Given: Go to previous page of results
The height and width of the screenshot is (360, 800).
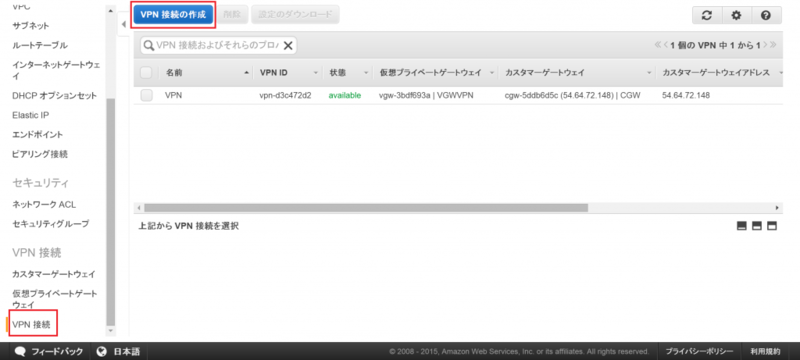Looking at the screenshot, I should (665, 45).
